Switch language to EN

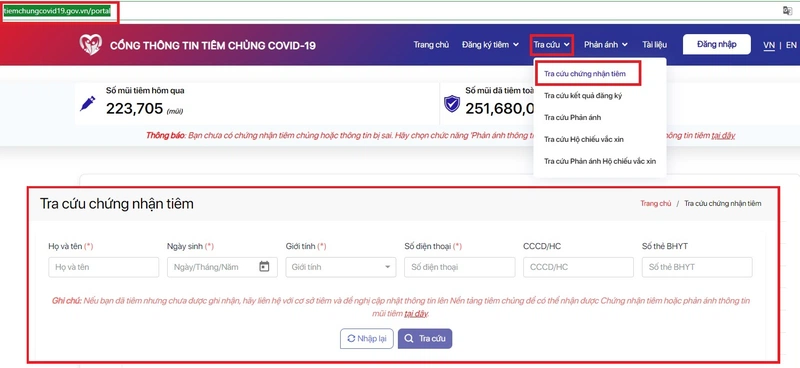coord(791,45)
